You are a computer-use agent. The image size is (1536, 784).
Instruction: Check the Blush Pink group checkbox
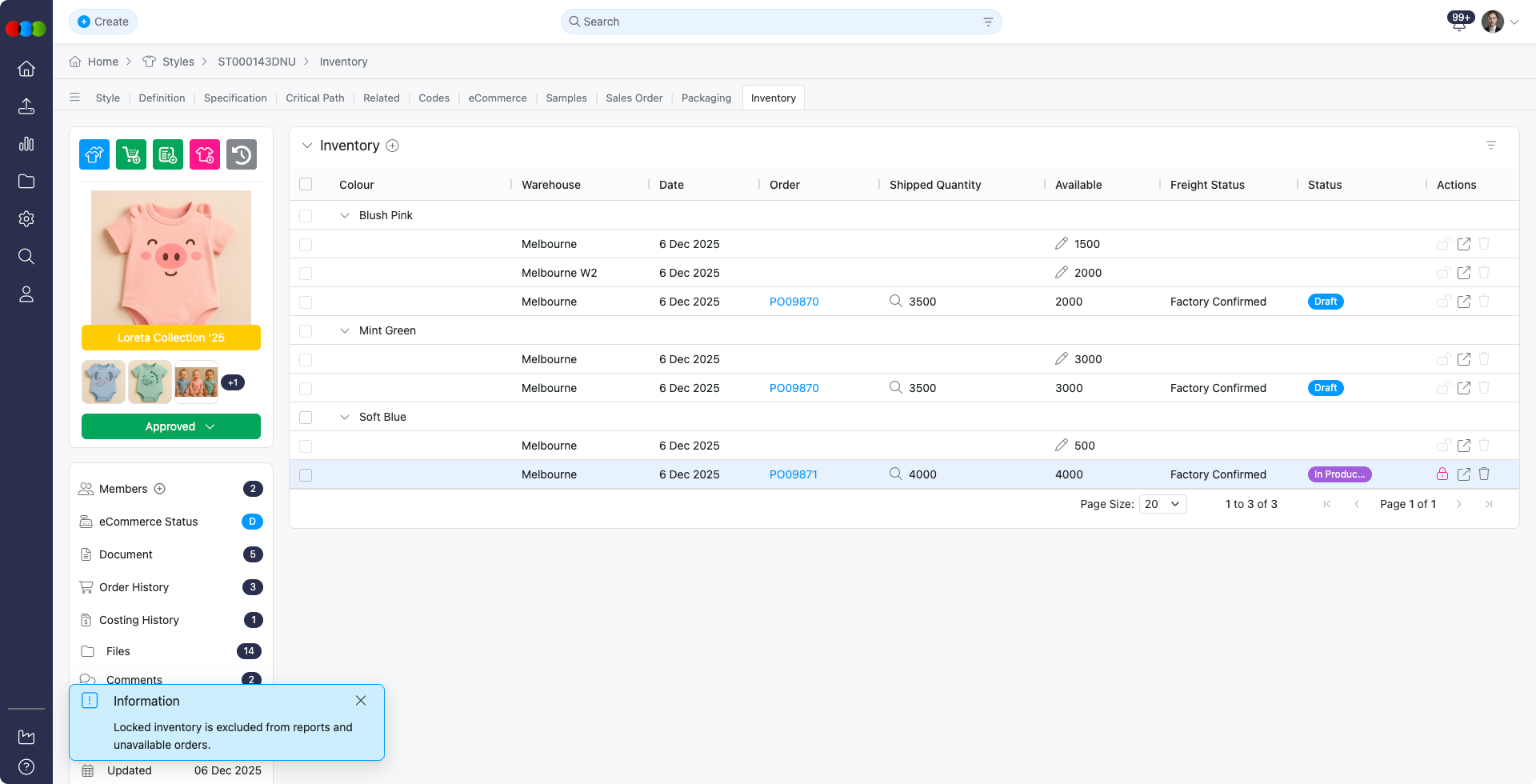click(306, 215)
